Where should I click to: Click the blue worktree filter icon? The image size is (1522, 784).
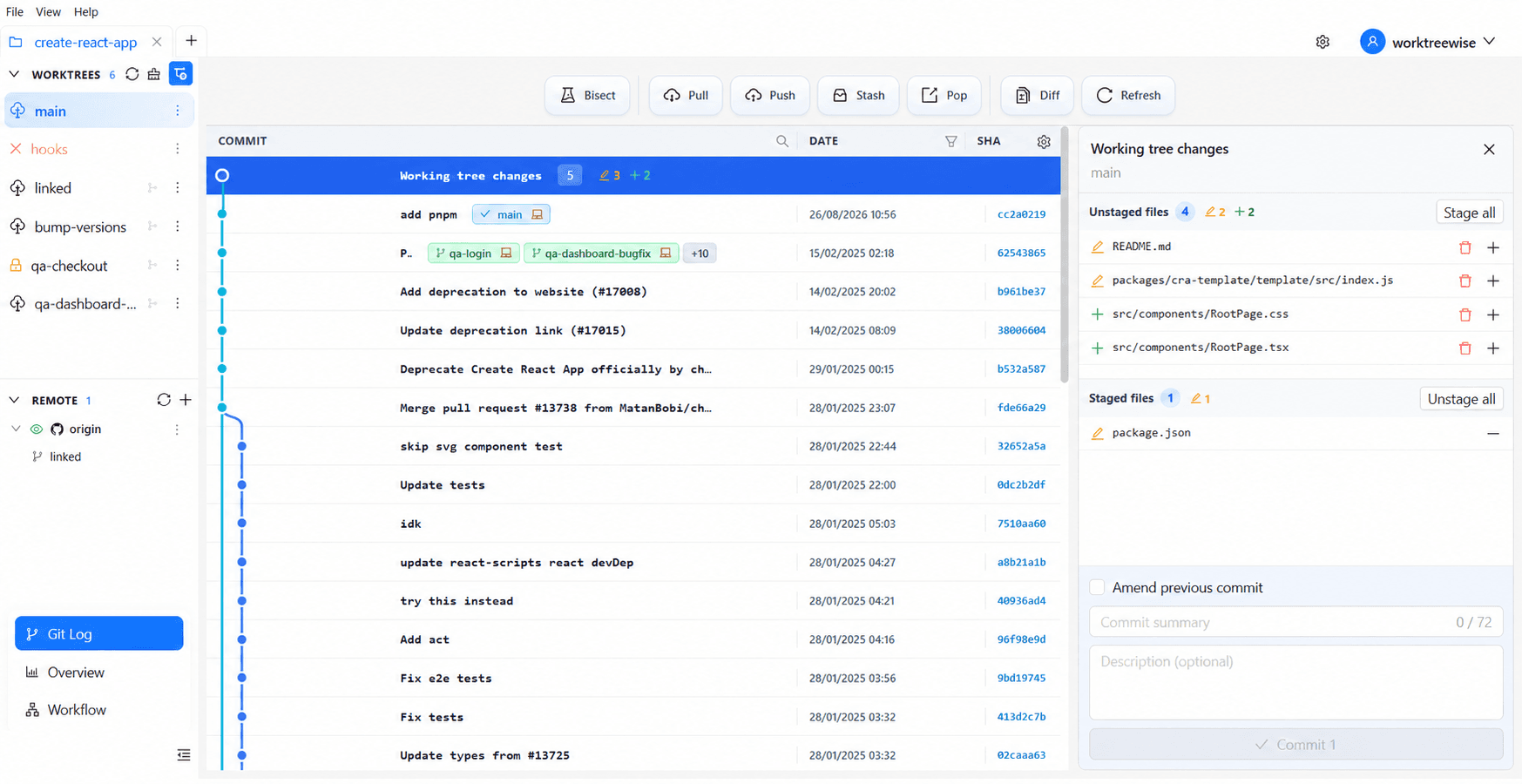click(x=180, y=74)
